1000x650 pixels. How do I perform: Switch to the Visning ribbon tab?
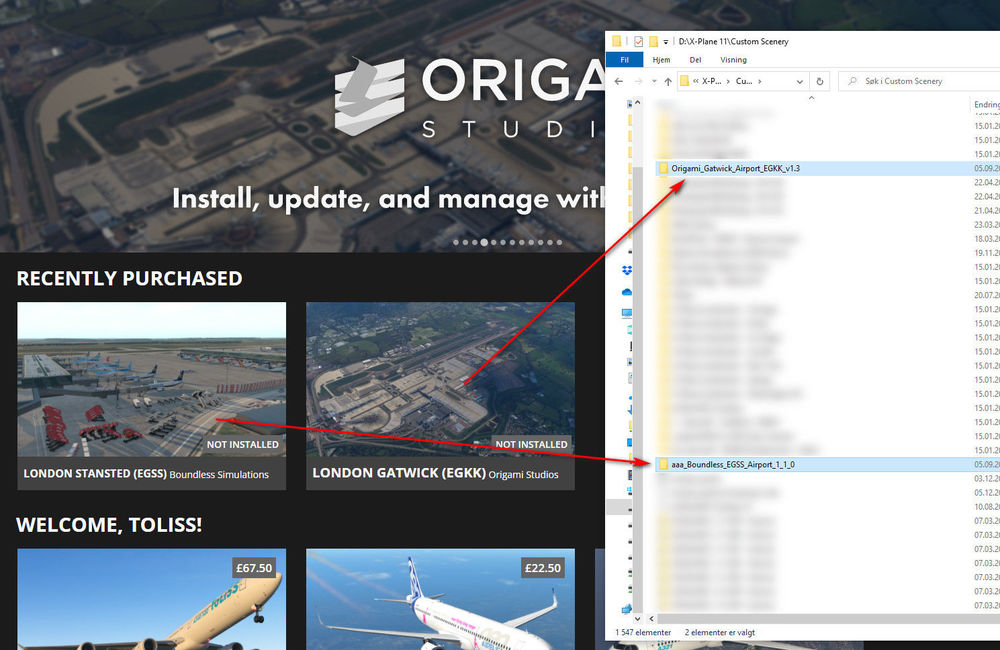click(733, 60)
